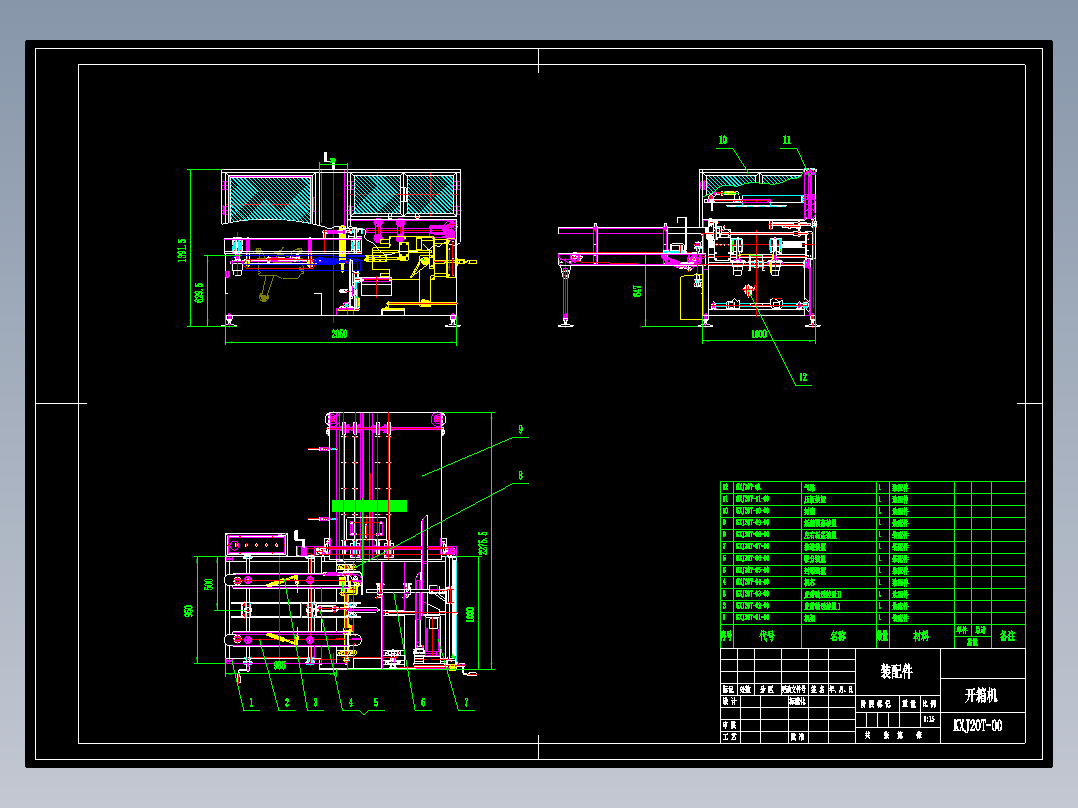Click the 1091.5 height dimension text
Image resolution: width=1078 pixels, height=808 pixels.
(x=182, y=250)
